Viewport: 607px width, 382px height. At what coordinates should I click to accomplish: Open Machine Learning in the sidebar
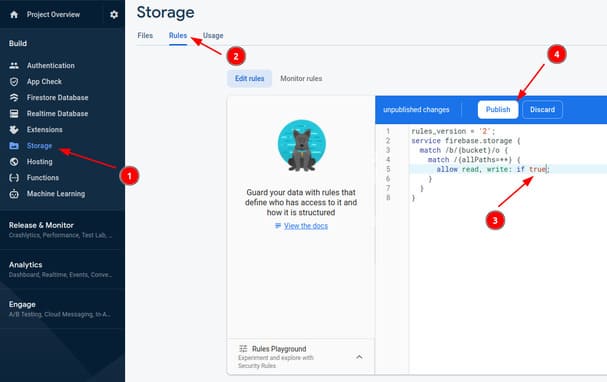pyautogui.click(x=56, y=194)
